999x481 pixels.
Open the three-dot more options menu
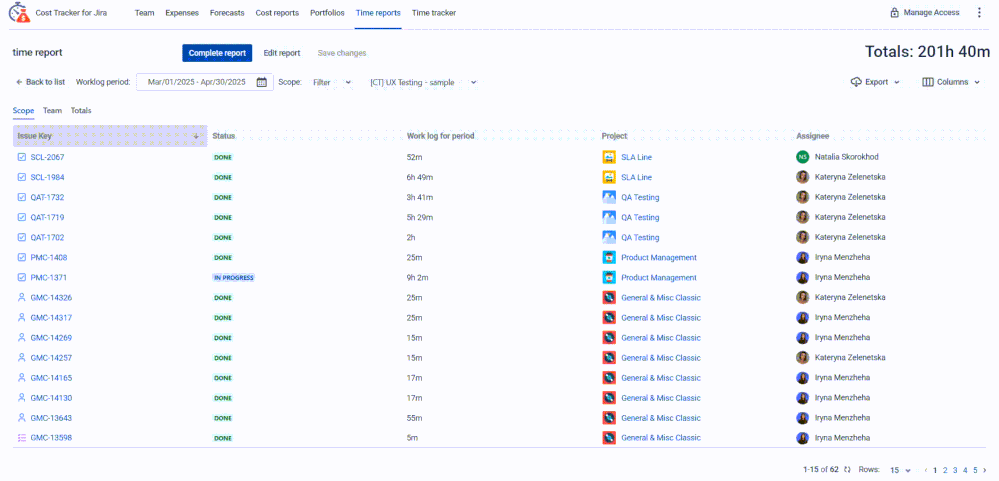tap(979, 13)
